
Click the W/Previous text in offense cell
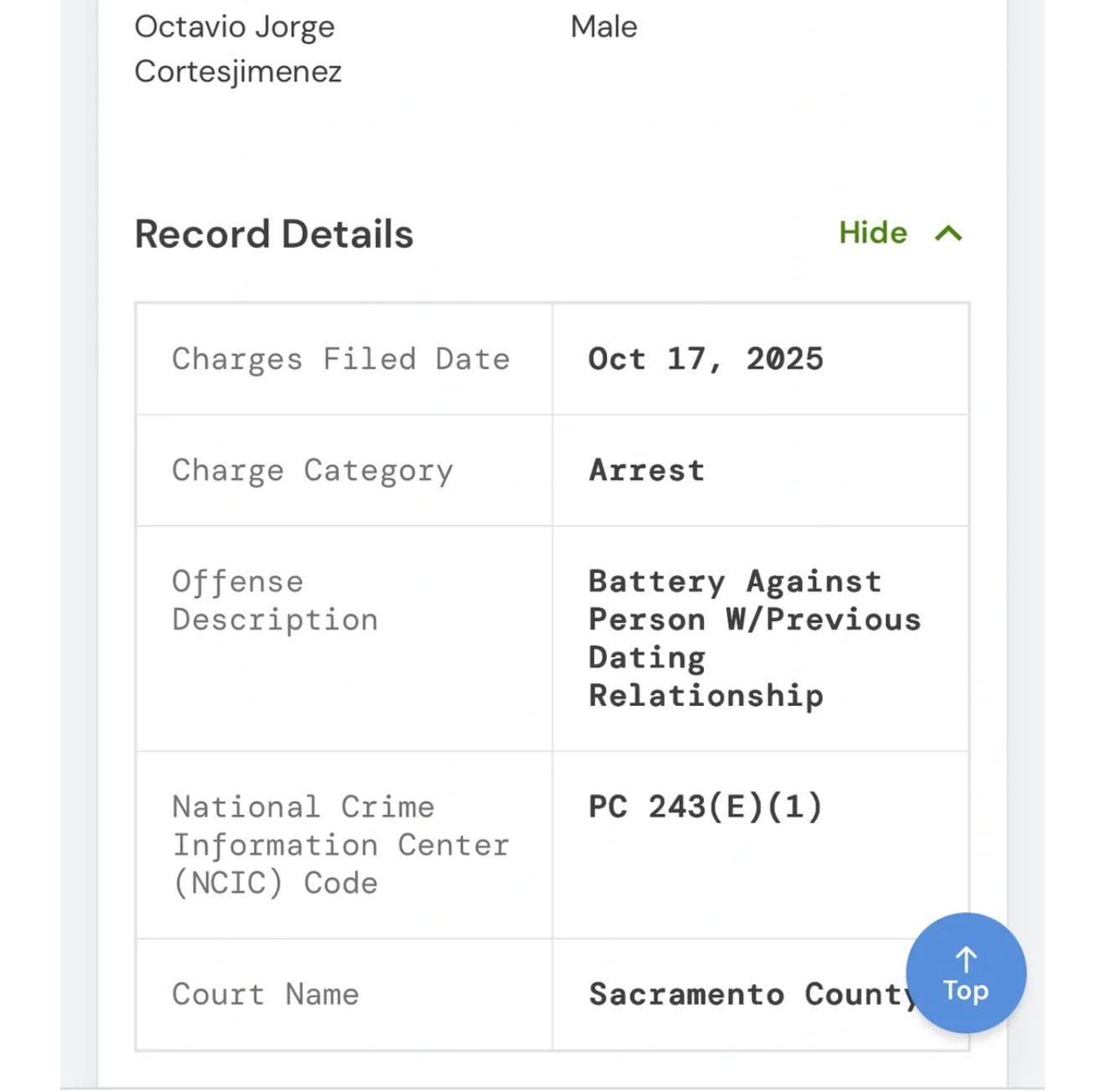click(823, 619)
